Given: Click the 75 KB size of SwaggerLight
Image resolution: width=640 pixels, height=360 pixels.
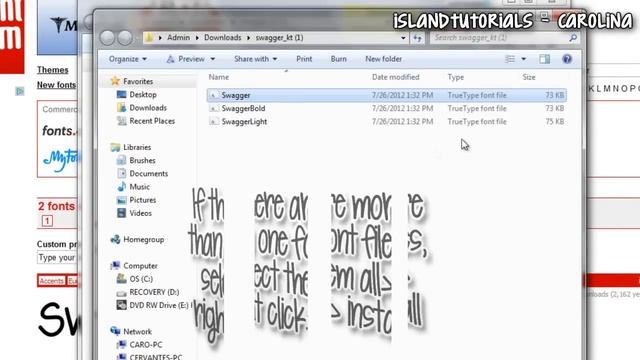Looking at the screenshot, I should (555, 122).
